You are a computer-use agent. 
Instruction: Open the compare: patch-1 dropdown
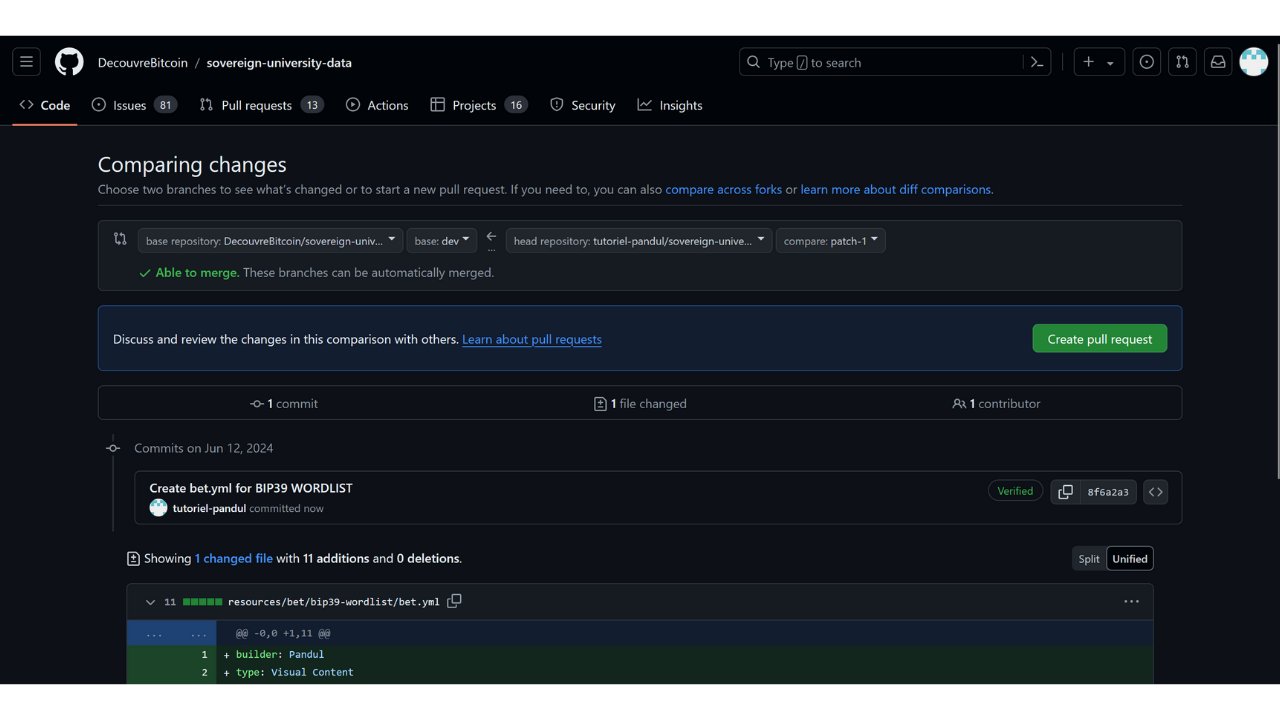pyautogui.click(x=830, y=241)
